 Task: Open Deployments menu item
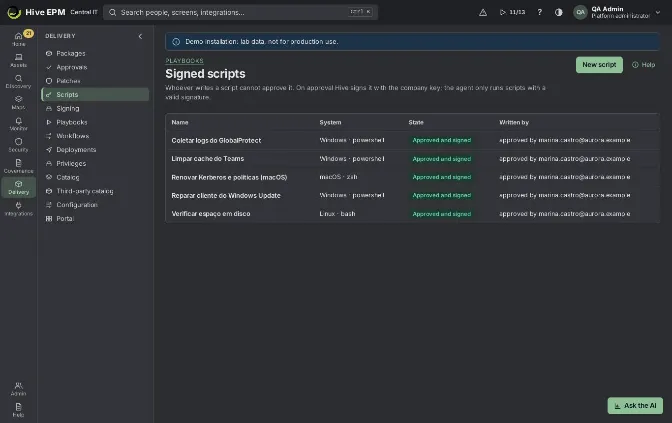95,150
